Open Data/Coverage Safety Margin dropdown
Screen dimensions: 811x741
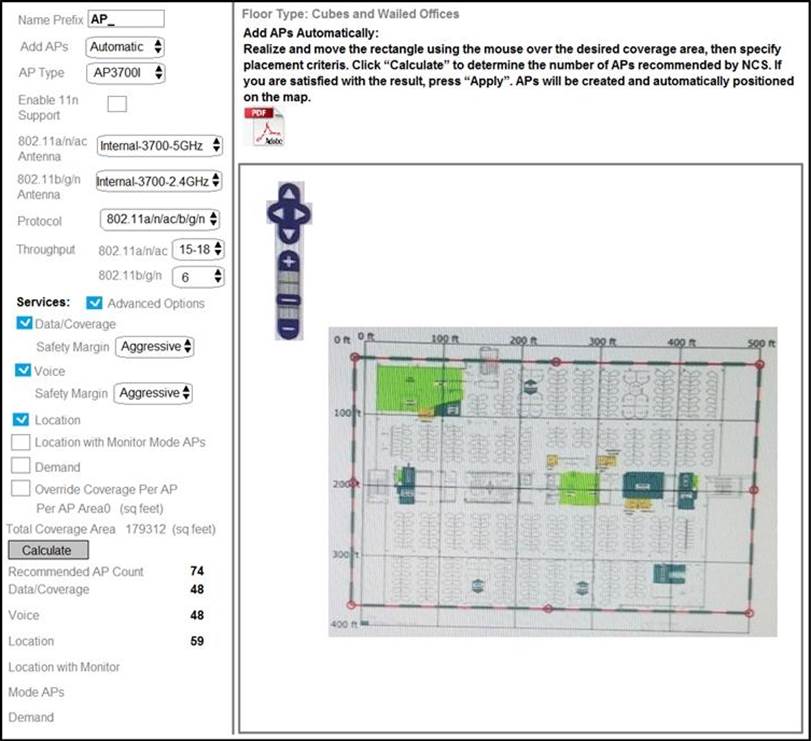(155, 346)
